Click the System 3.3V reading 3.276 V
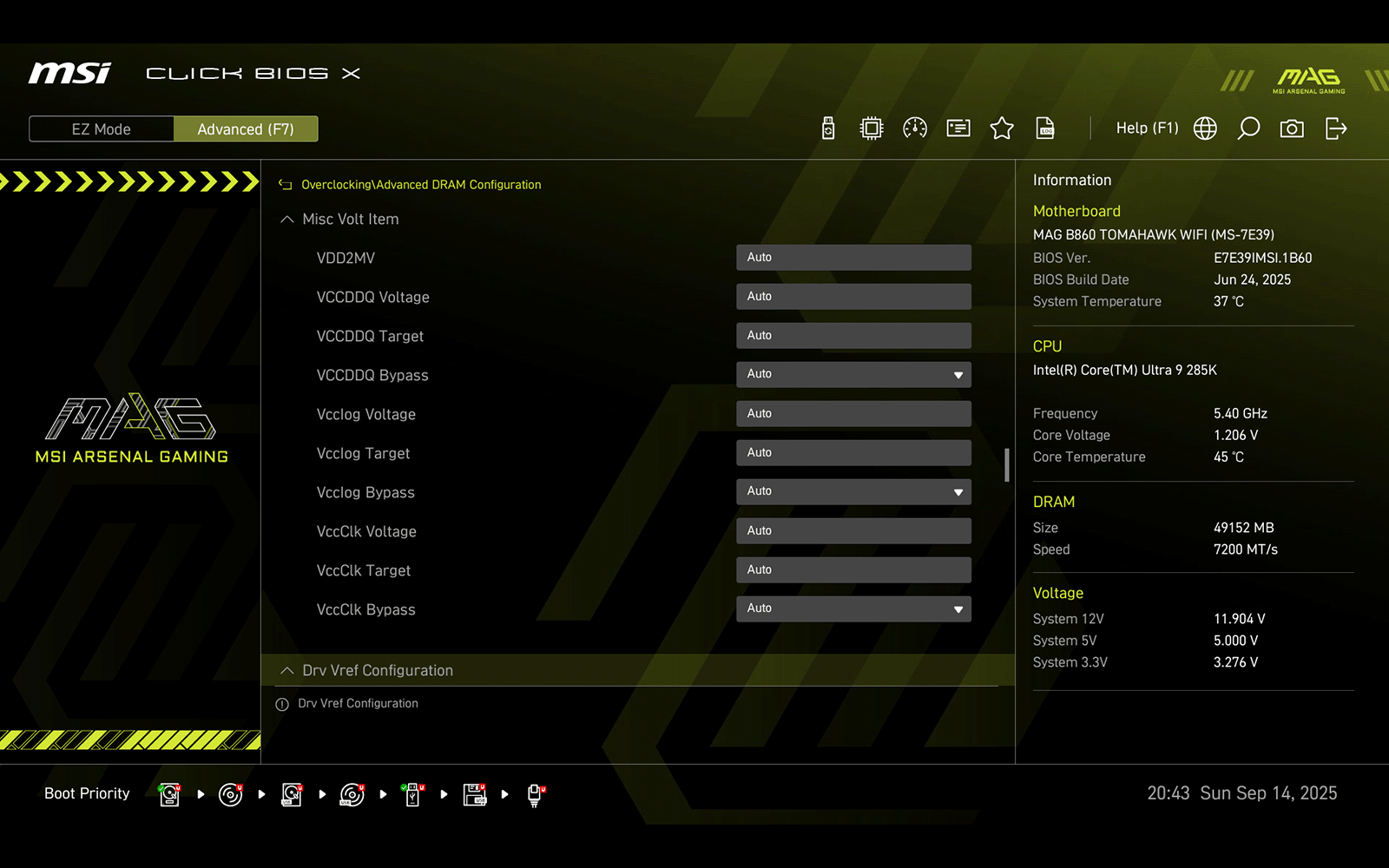The width and height of the screenshot is (1389, 868). 1236,662
